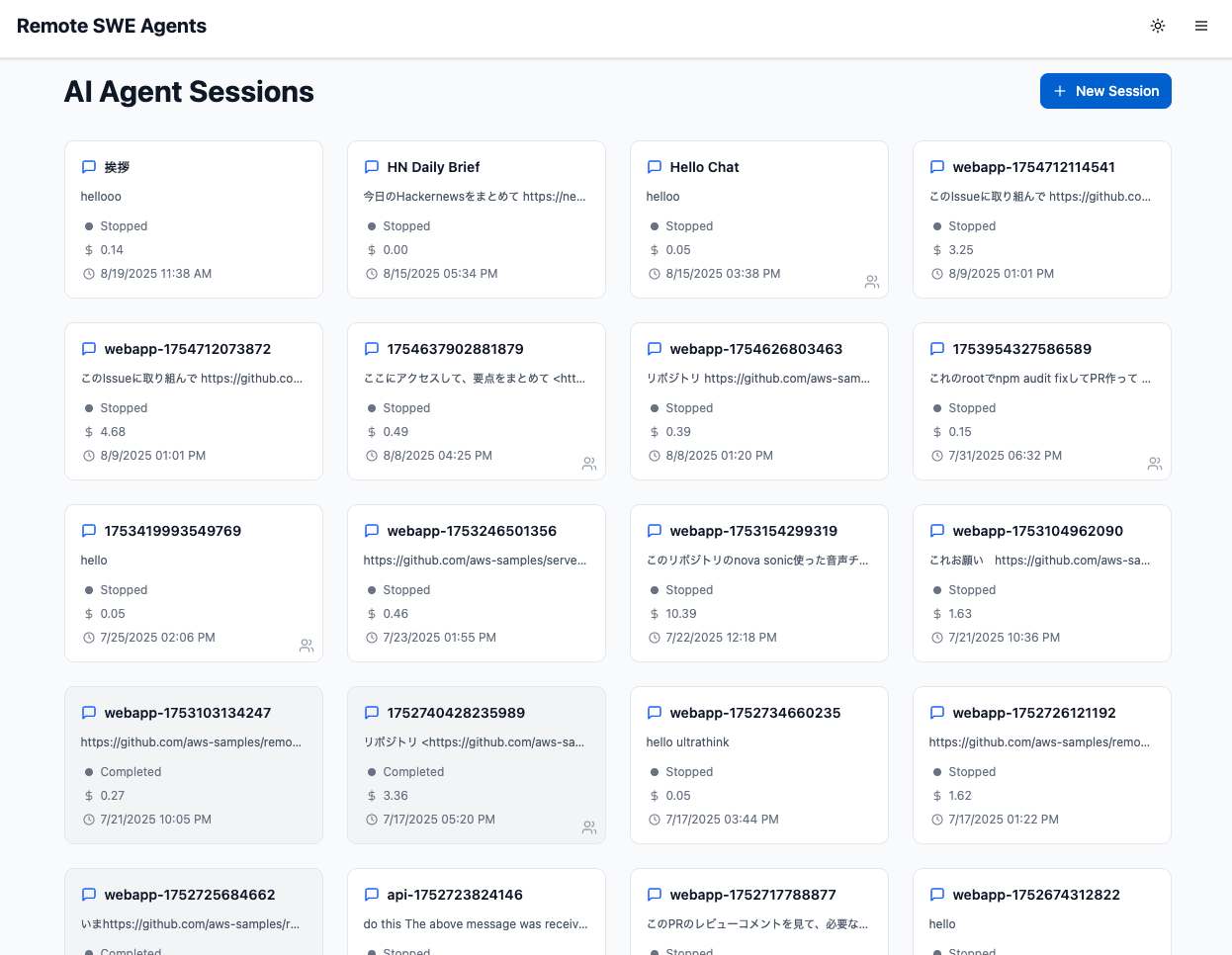Screen dimensions: 1232x955
Task: Click chat icon on 1753954327586589 card
Action: click(937, 349)
